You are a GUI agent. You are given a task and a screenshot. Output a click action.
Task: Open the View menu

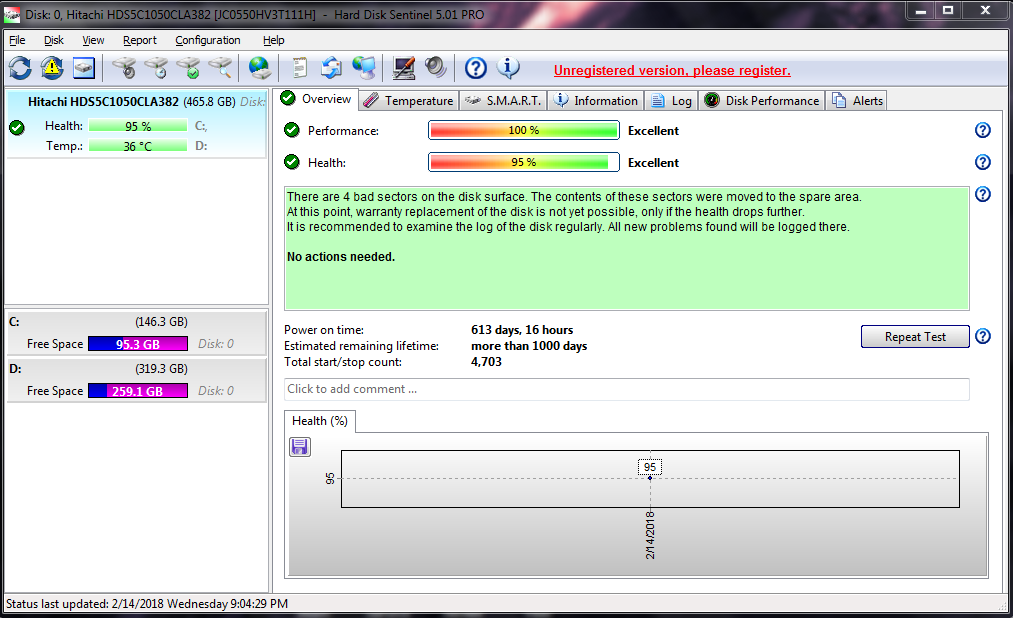pyautogui.click(x=93, y=40)
